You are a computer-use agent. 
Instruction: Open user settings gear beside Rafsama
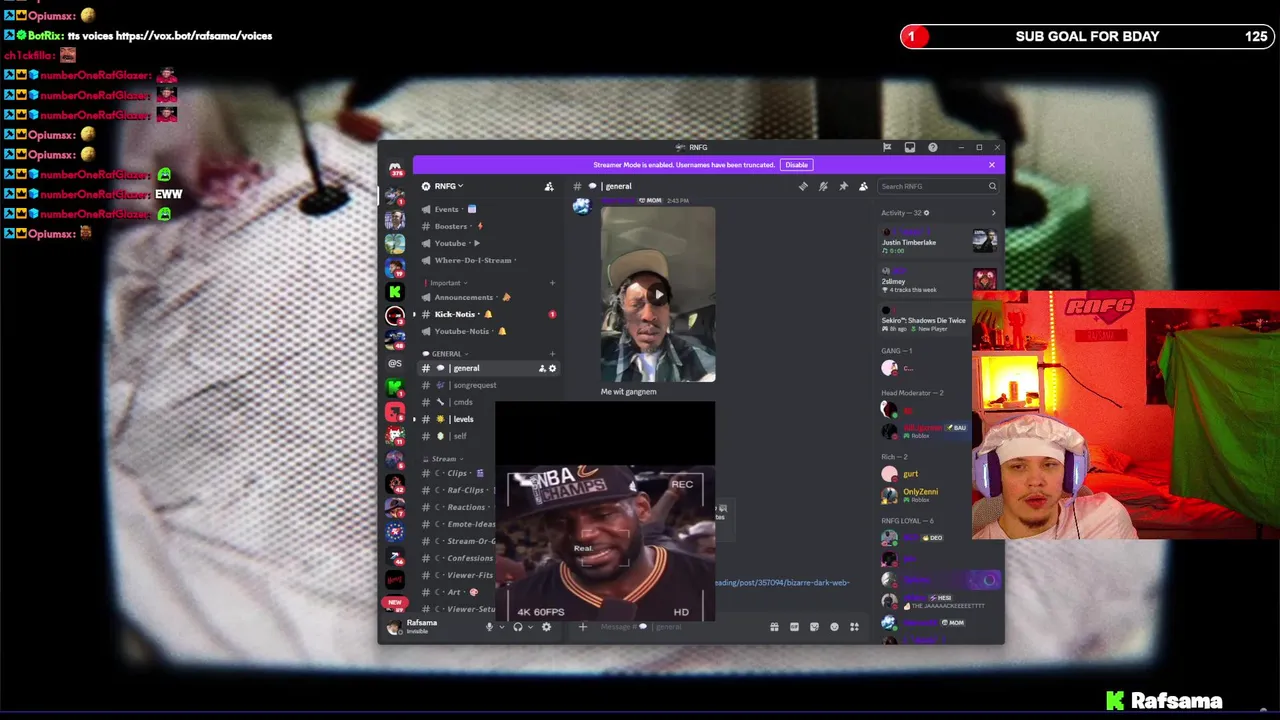pos(546,627)
